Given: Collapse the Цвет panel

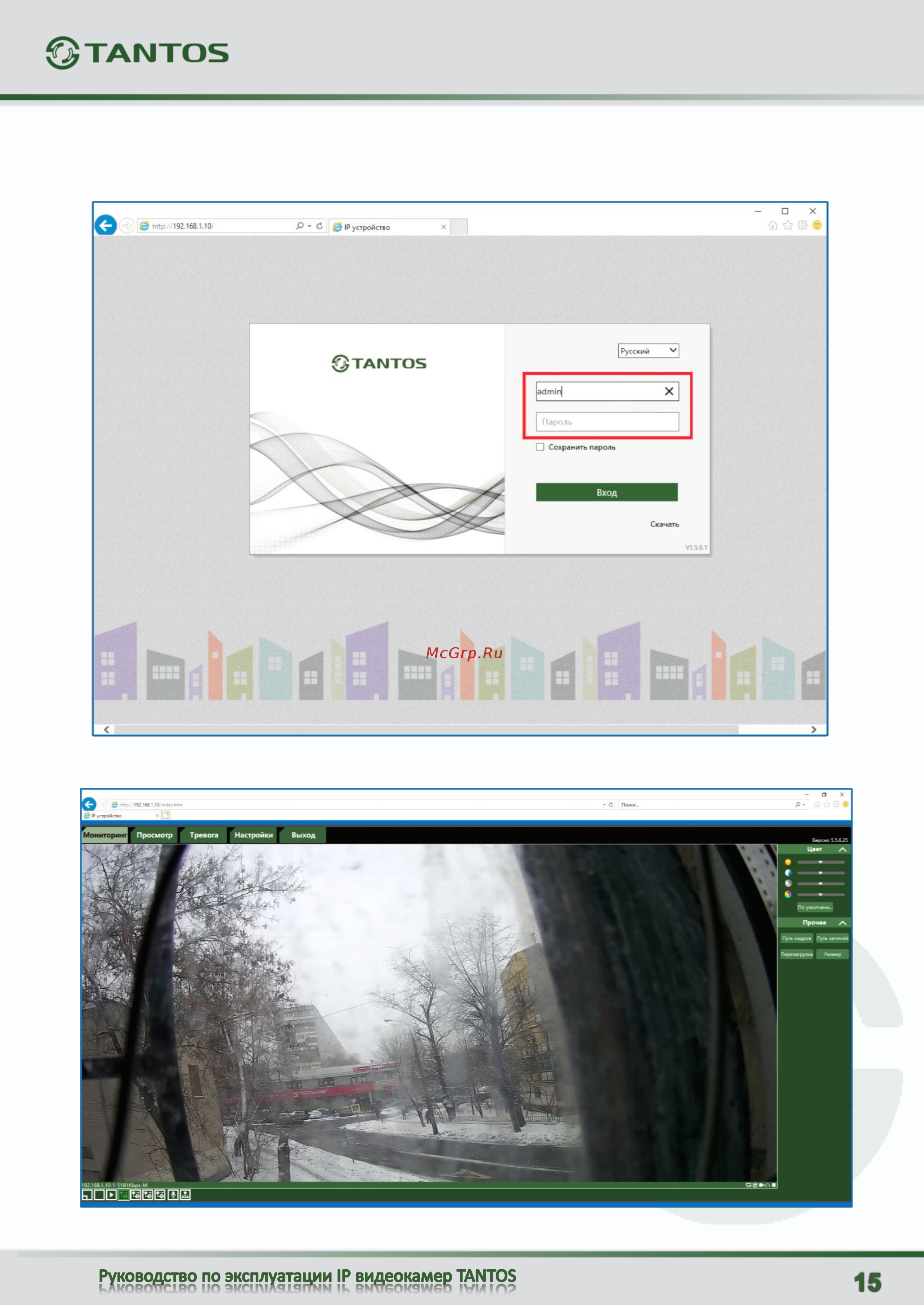Looking at the screenshot, I should click(x=843, y=849).
